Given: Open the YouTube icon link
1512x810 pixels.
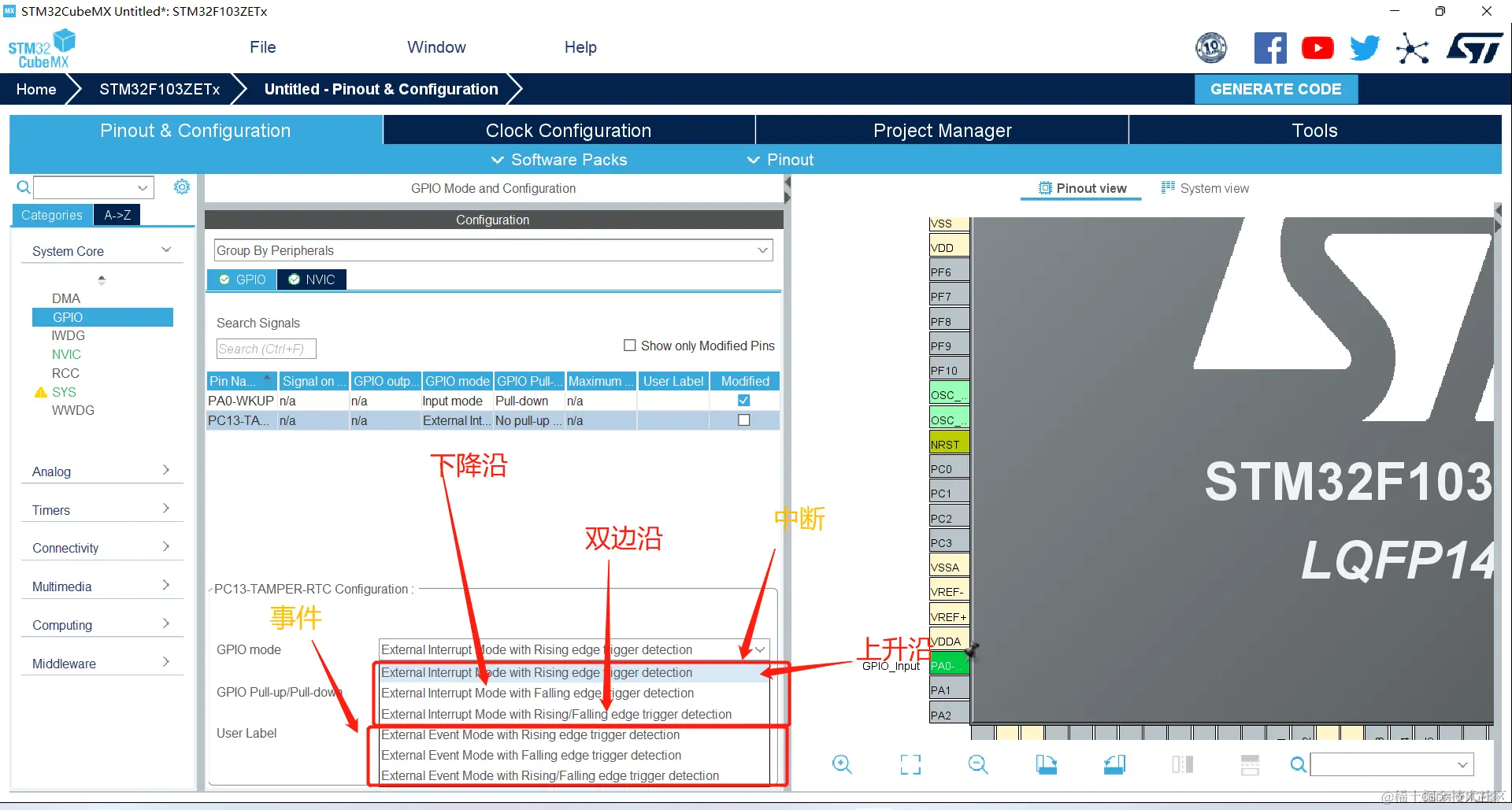Looking at the screenshot, I should pos(1317,49).
